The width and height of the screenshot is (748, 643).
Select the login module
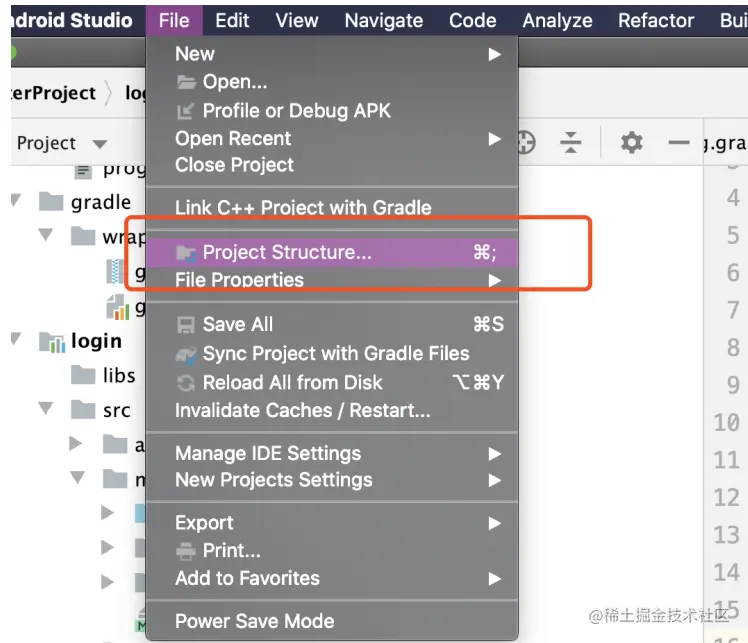(96, 341)
